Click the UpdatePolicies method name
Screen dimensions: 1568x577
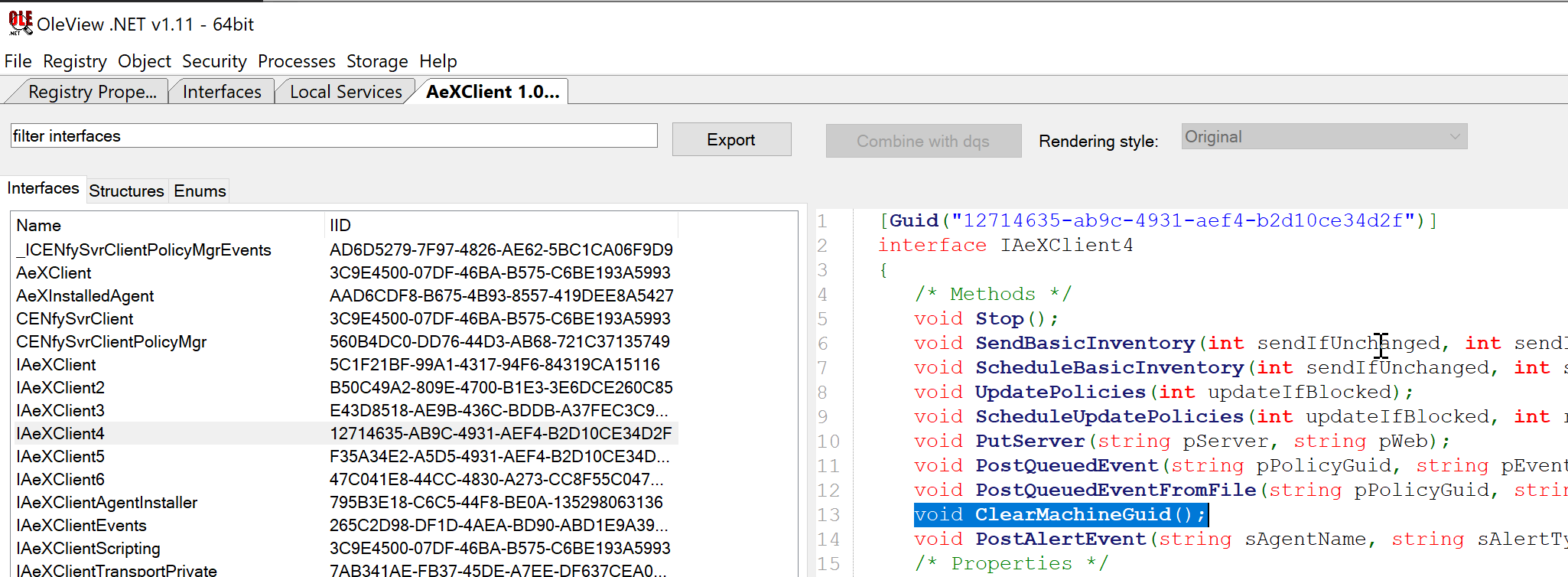pos(1060,392)
